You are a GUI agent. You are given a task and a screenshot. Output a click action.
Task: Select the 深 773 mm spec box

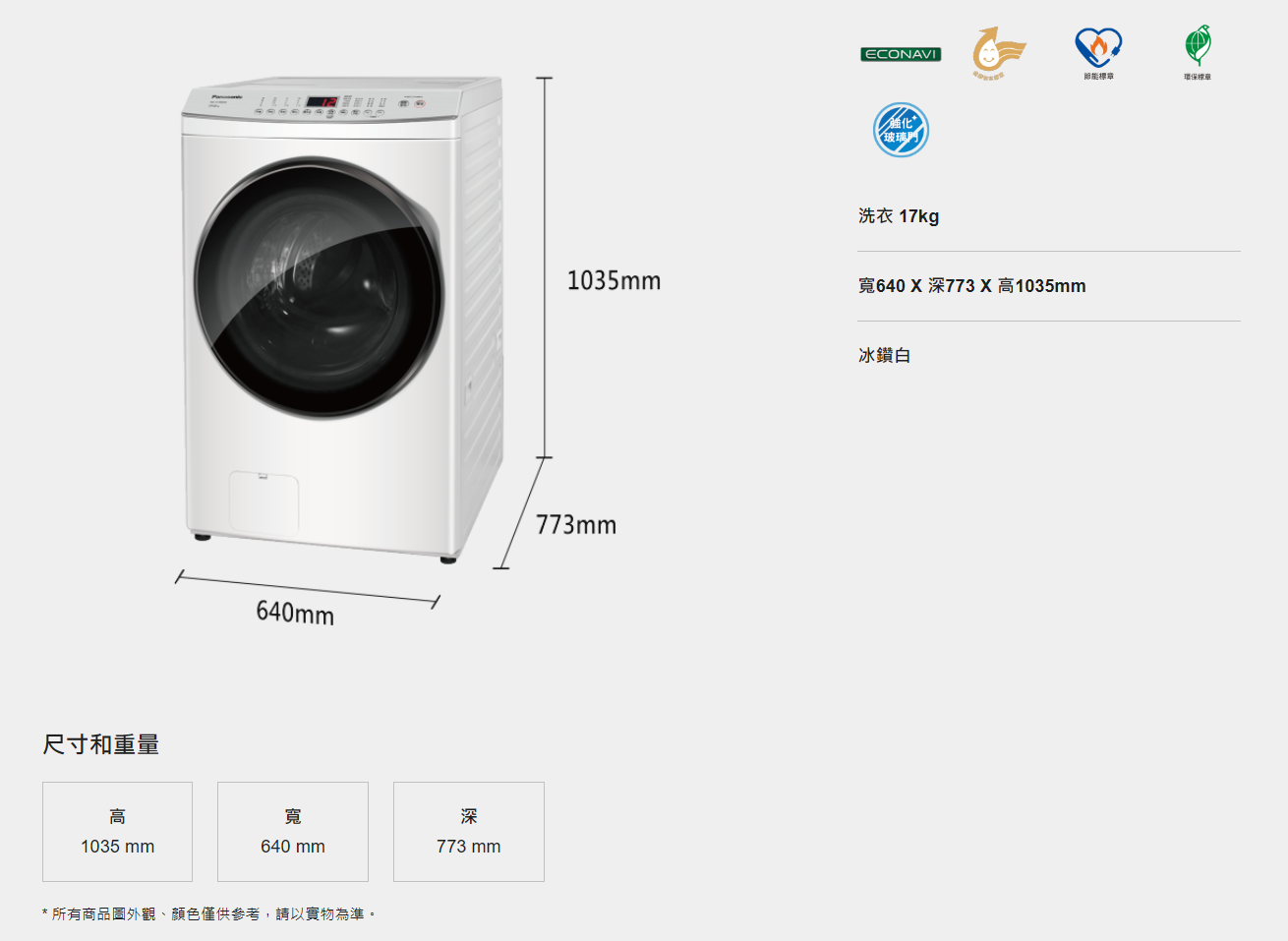tap(469, 832)
